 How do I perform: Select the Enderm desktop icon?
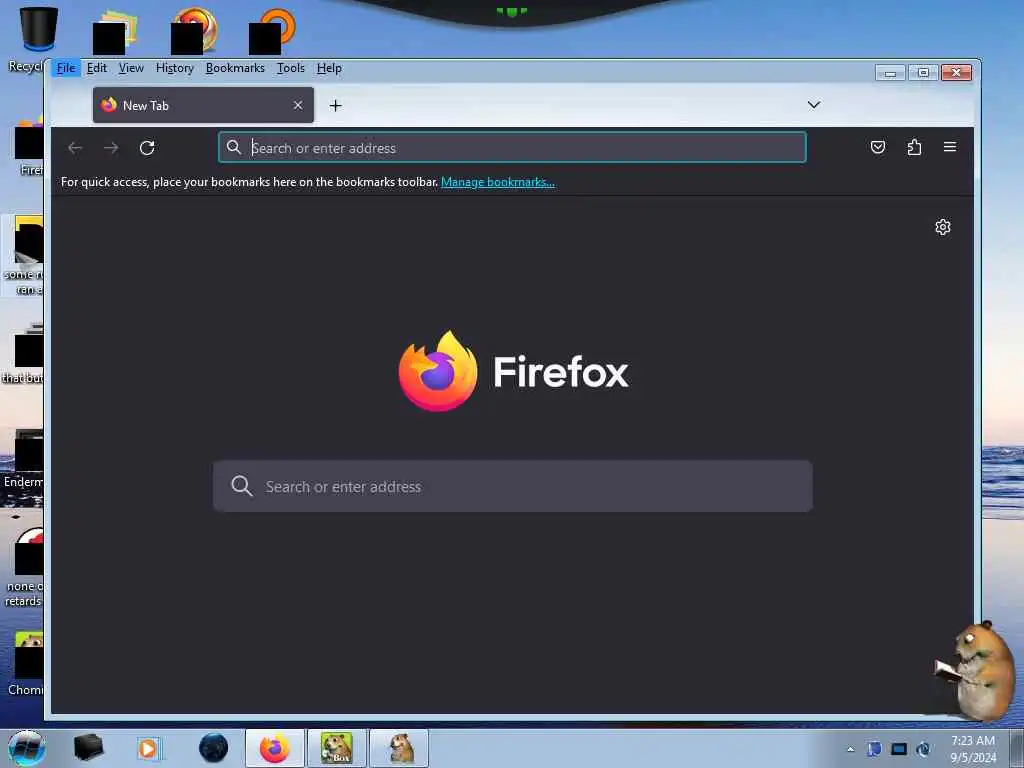(x=24, y=459)
